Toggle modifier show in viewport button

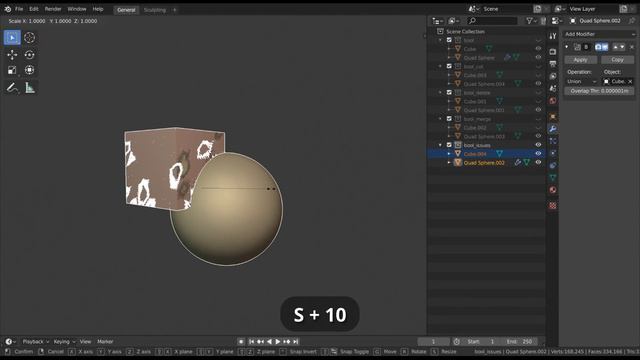point(604,47)
